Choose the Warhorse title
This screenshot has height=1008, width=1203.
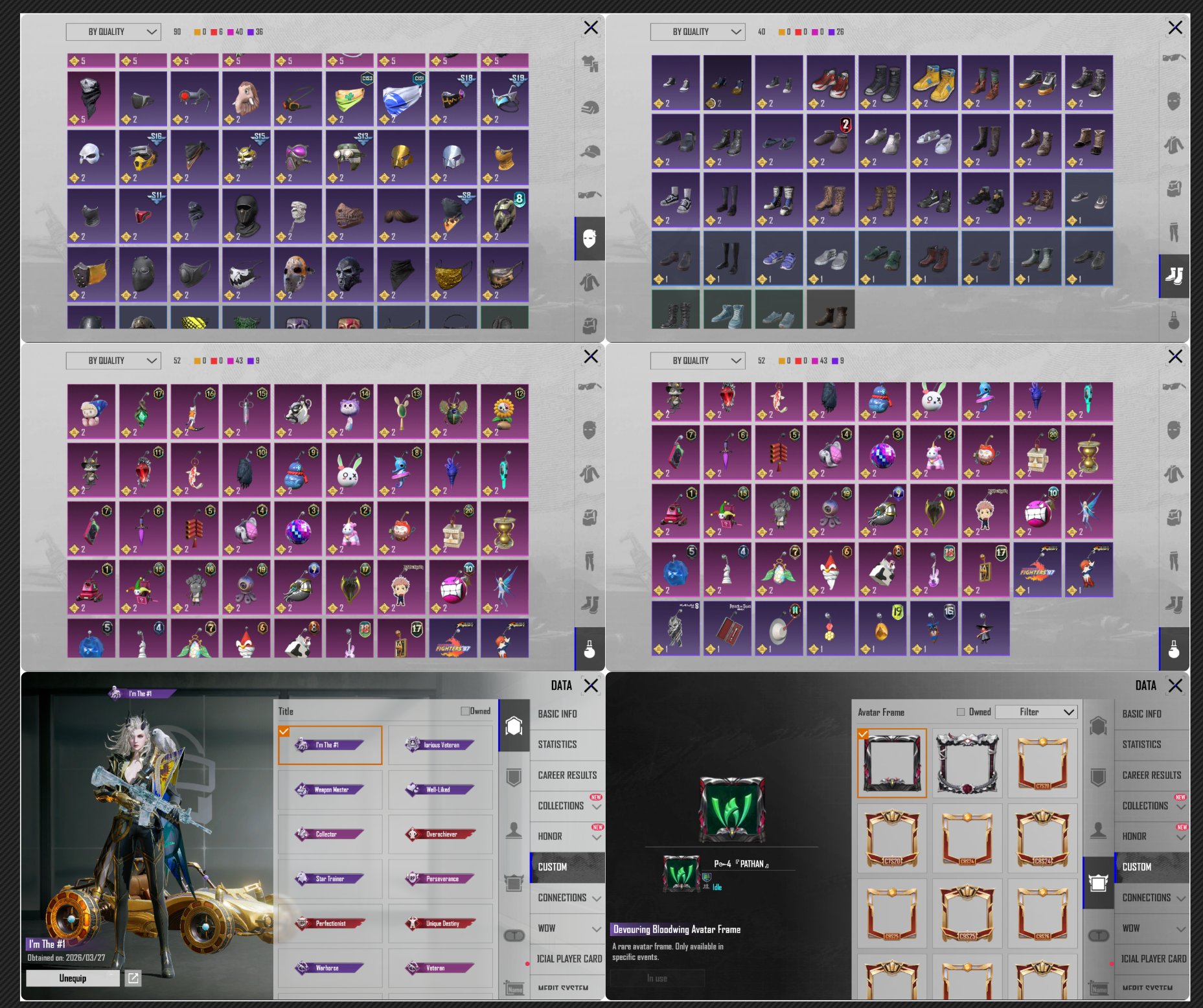pos(330,968)
